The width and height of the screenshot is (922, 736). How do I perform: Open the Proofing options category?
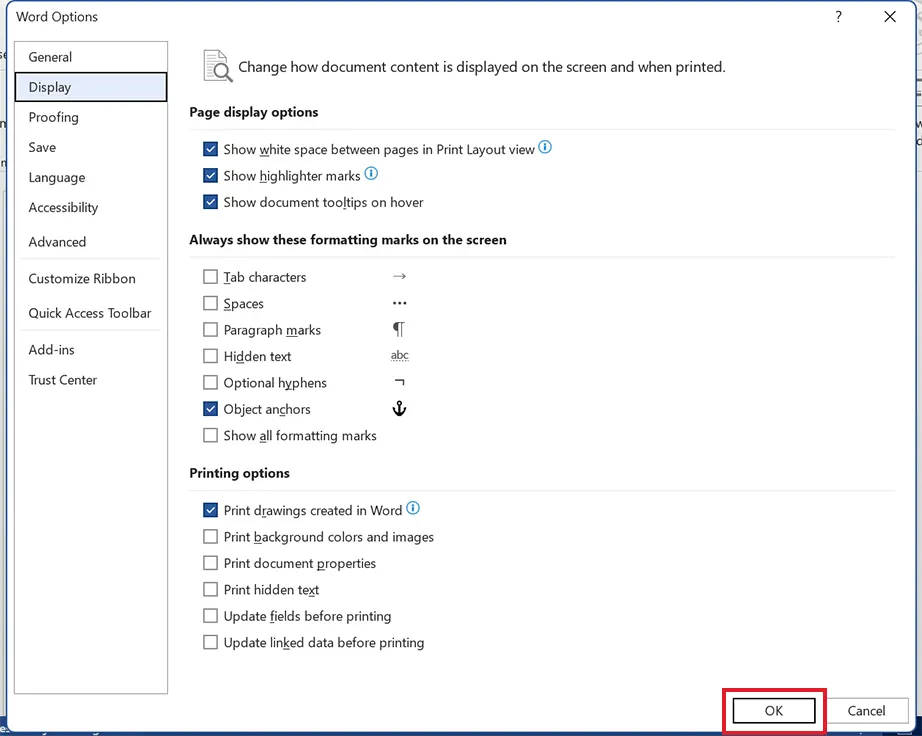coord(91,117)
